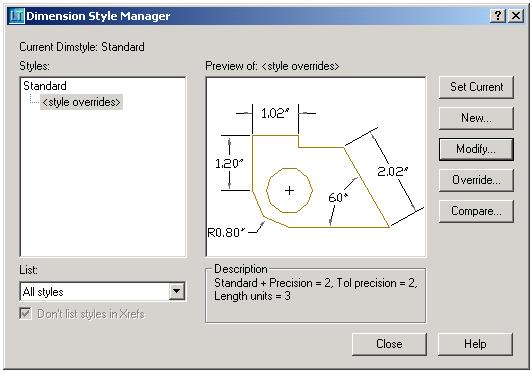Open the List dropdown arrow
The height and width of the screenshot is (371, 532).
[x=176, y=291]
